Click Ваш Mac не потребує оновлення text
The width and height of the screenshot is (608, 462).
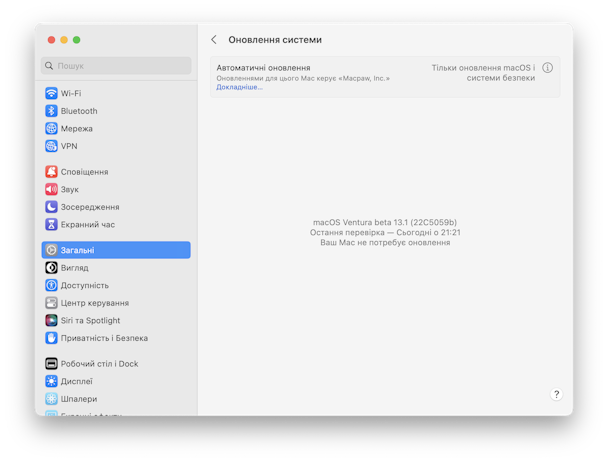click(385, 242)
